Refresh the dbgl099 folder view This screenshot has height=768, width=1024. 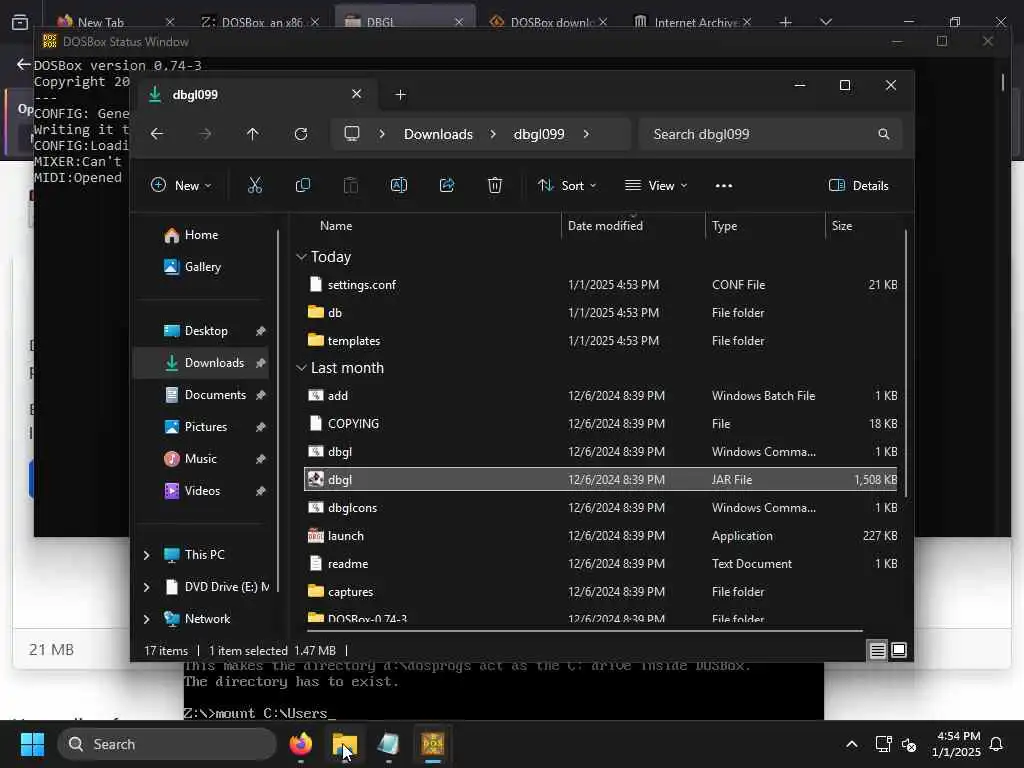point(300,134)
